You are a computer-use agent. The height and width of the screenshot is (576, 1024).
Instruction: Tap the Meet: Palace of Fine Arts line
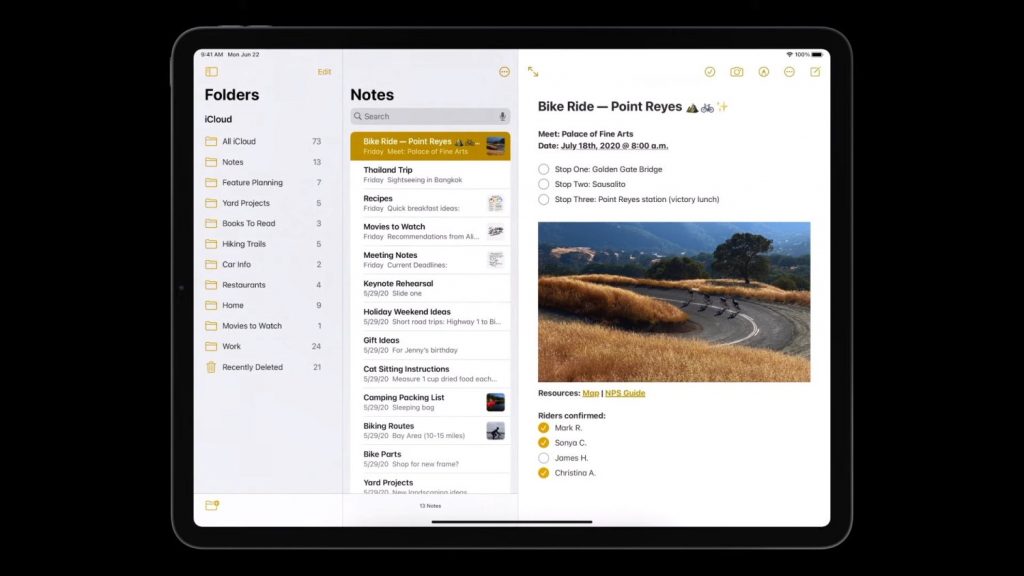coord(586,134)
